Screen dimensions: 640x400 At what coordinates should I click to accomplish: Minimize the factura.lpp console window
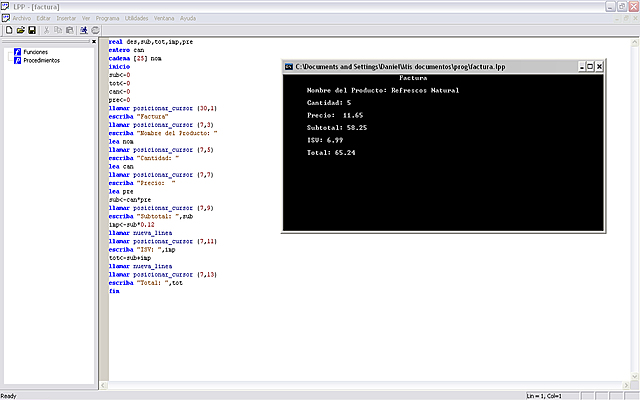click(582, 67)
